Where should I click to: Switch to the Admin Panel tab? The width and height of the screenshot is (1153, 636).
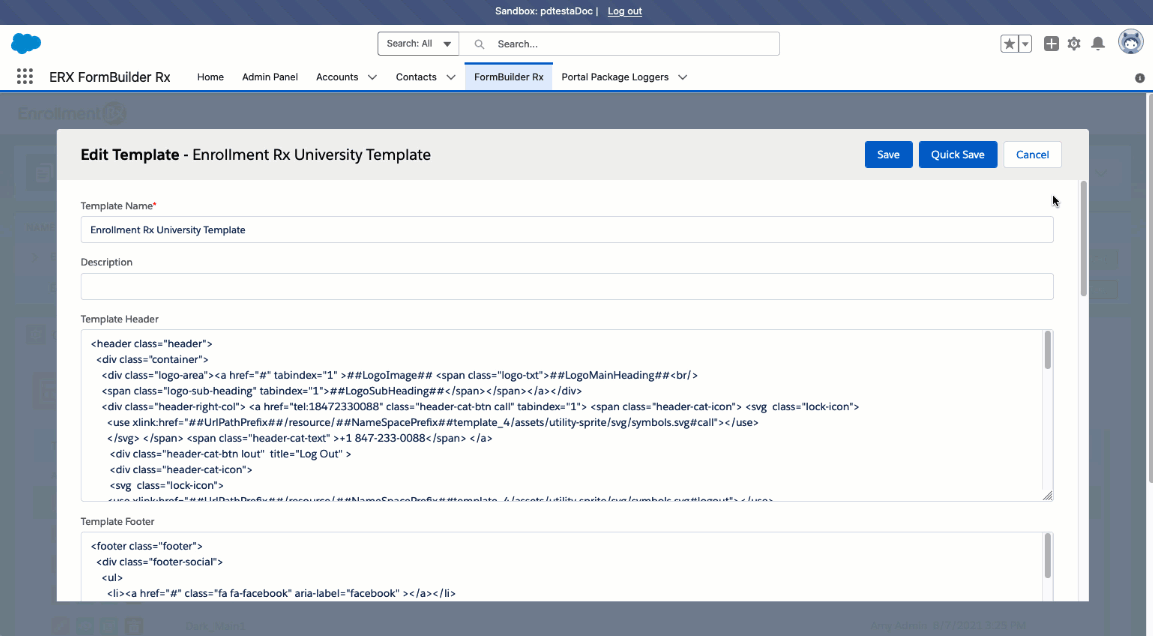pos(270,77)
